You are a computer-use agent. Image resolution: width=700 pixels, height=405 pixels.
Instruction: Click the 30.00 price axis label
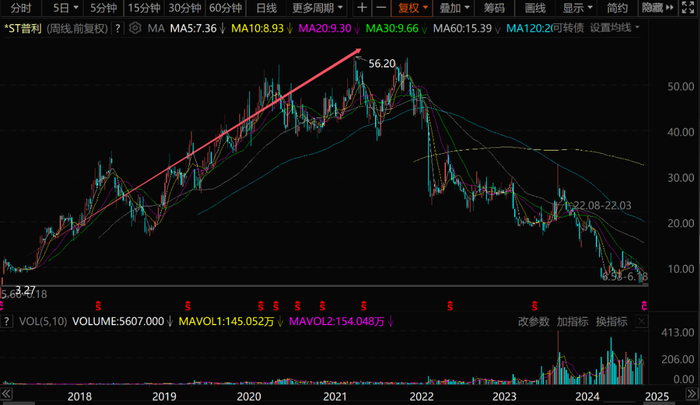point(681,178)
